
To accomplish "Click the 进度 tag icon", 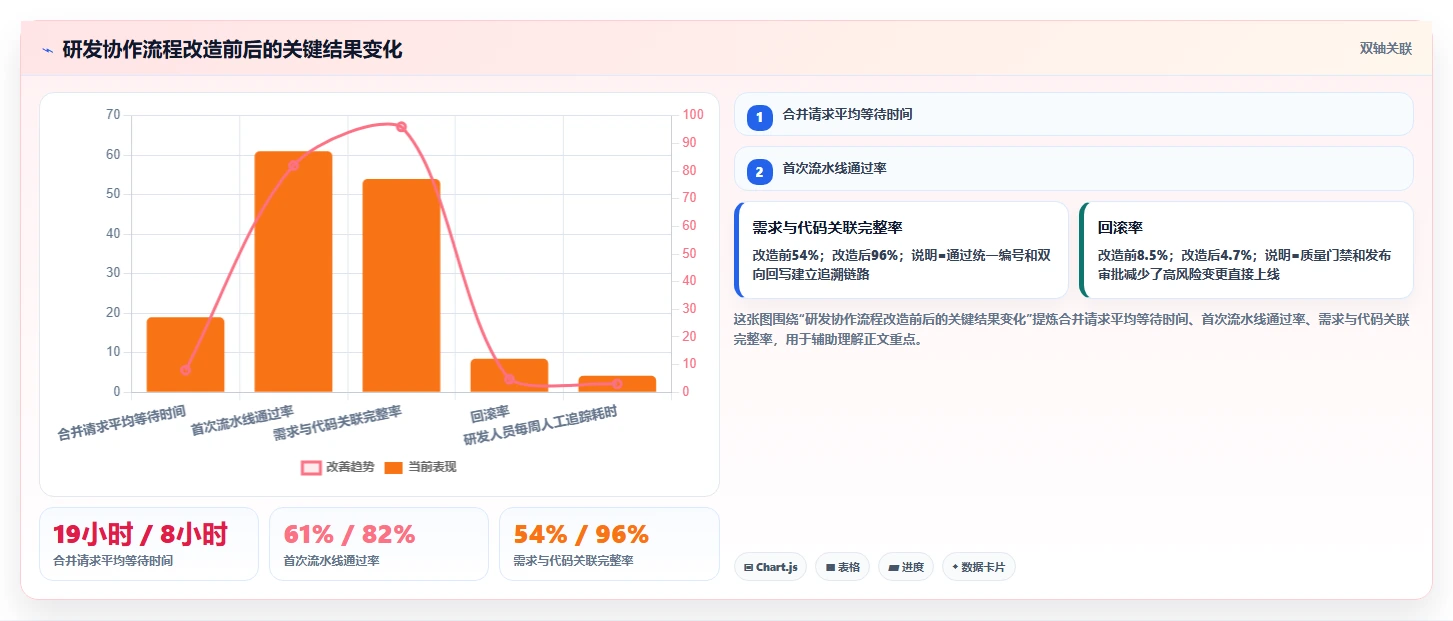I will pyautogui.click(x=893, y=567).
